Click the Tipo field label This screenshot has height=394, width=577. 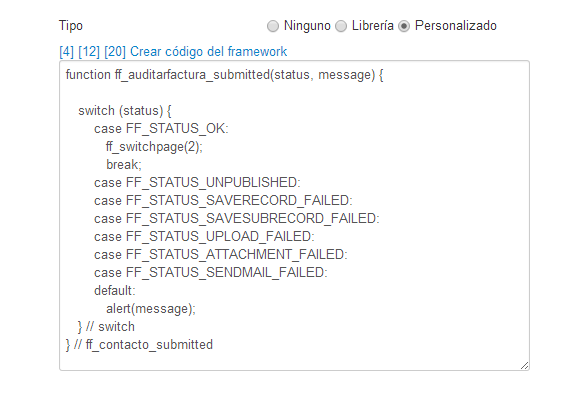click(x=71, y=26)
